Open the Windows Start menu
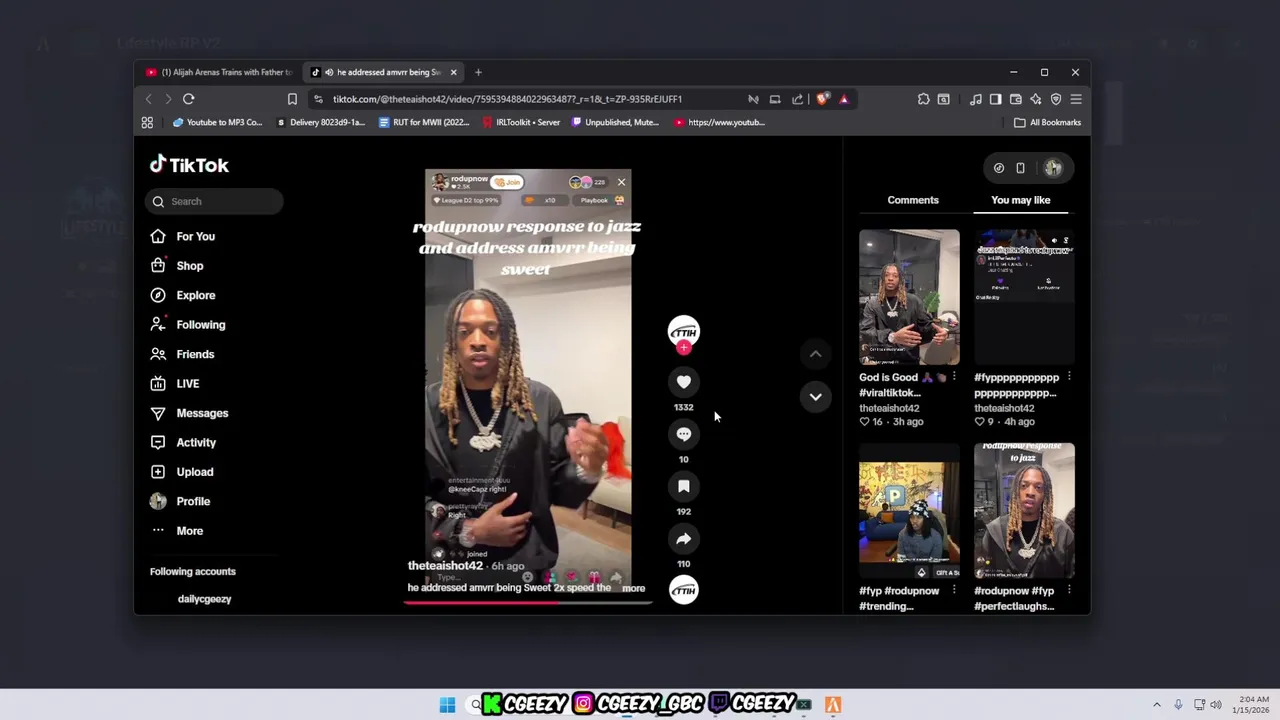The height and width of the screenshot is (720, 1280). tap(447, 705)
